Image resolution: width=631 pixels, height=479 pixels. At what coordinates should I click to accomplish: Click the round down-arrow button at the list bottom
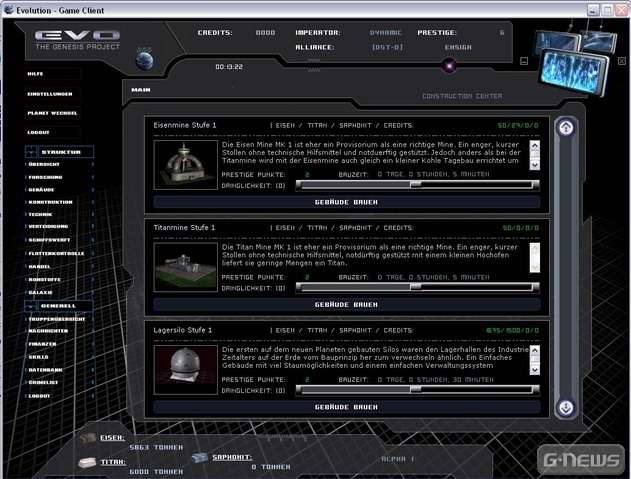(x=566, y=408)
